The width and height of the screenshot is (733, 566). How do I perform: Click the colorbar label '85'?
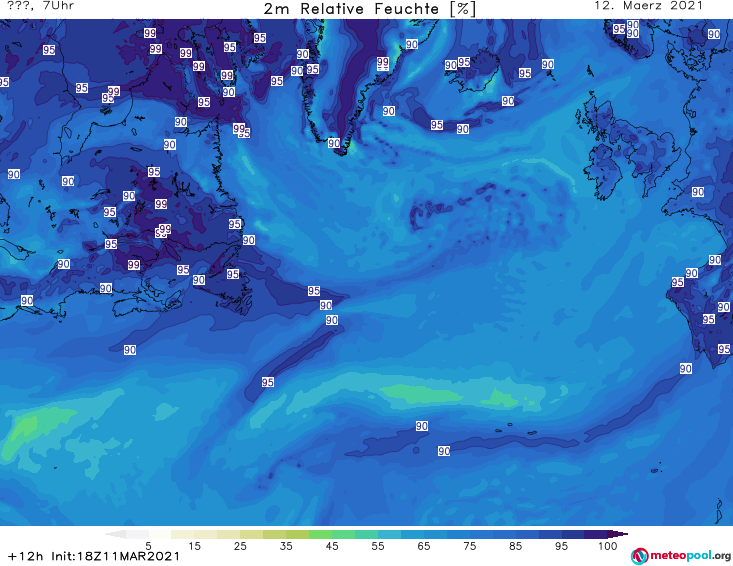point(515,545)
